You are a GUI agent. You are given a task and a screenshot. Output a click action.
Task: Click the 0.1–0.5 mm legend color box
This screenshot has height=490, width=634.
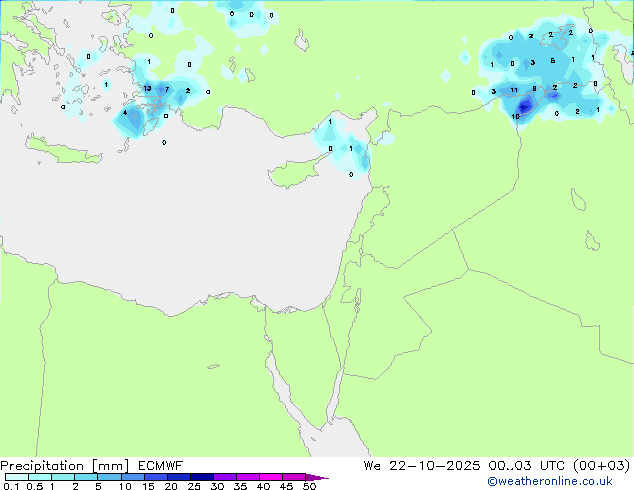pyautogui.click(x=17, y=477)
